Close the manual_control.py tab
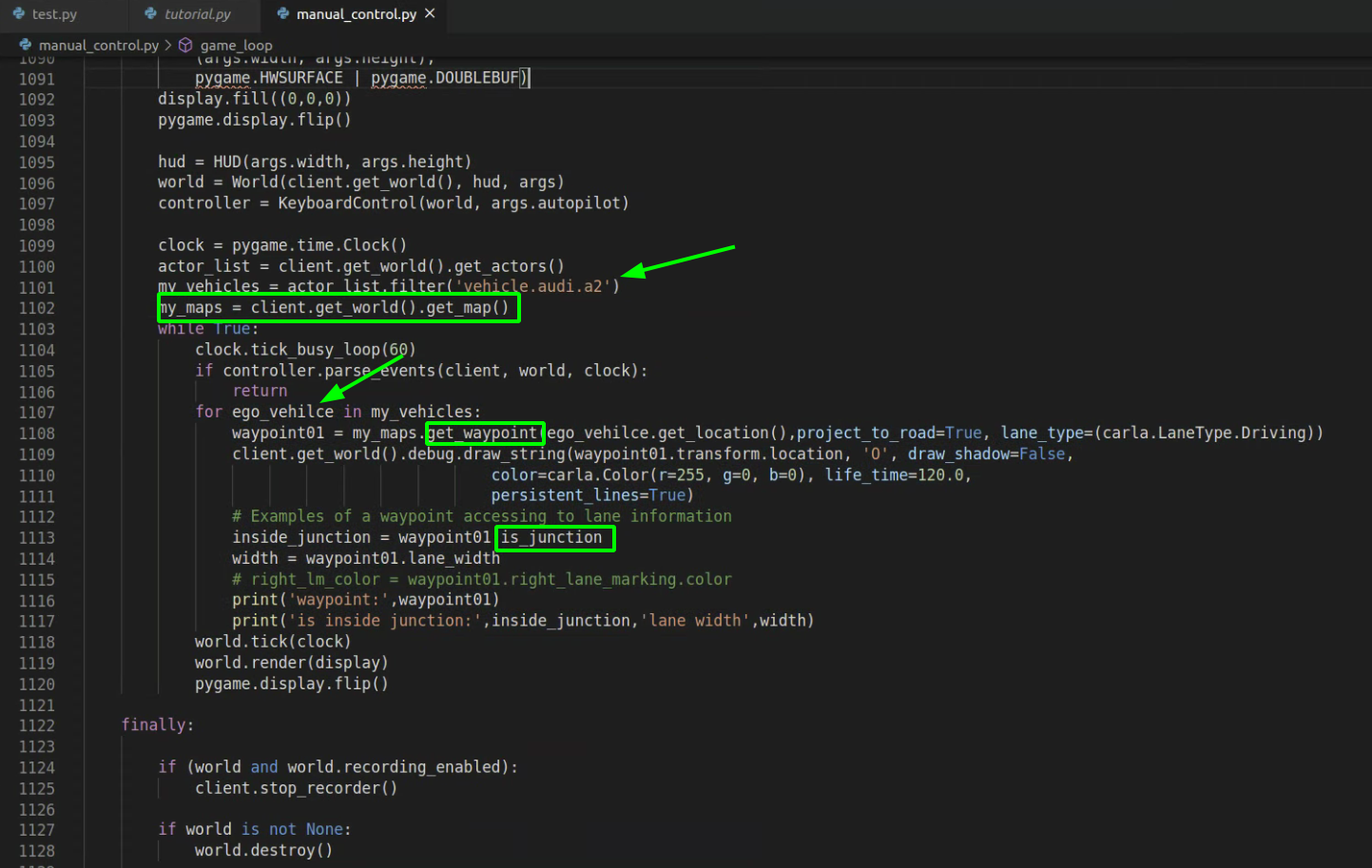This screenshot has height=868, width=1372. tap(430, 13)
